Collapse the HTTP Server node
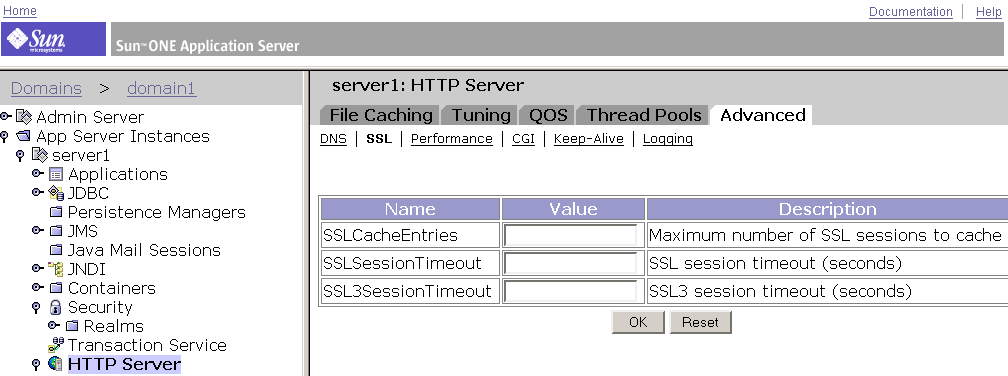This screenshot has width=1008, height=376. [x=37, y=365]
